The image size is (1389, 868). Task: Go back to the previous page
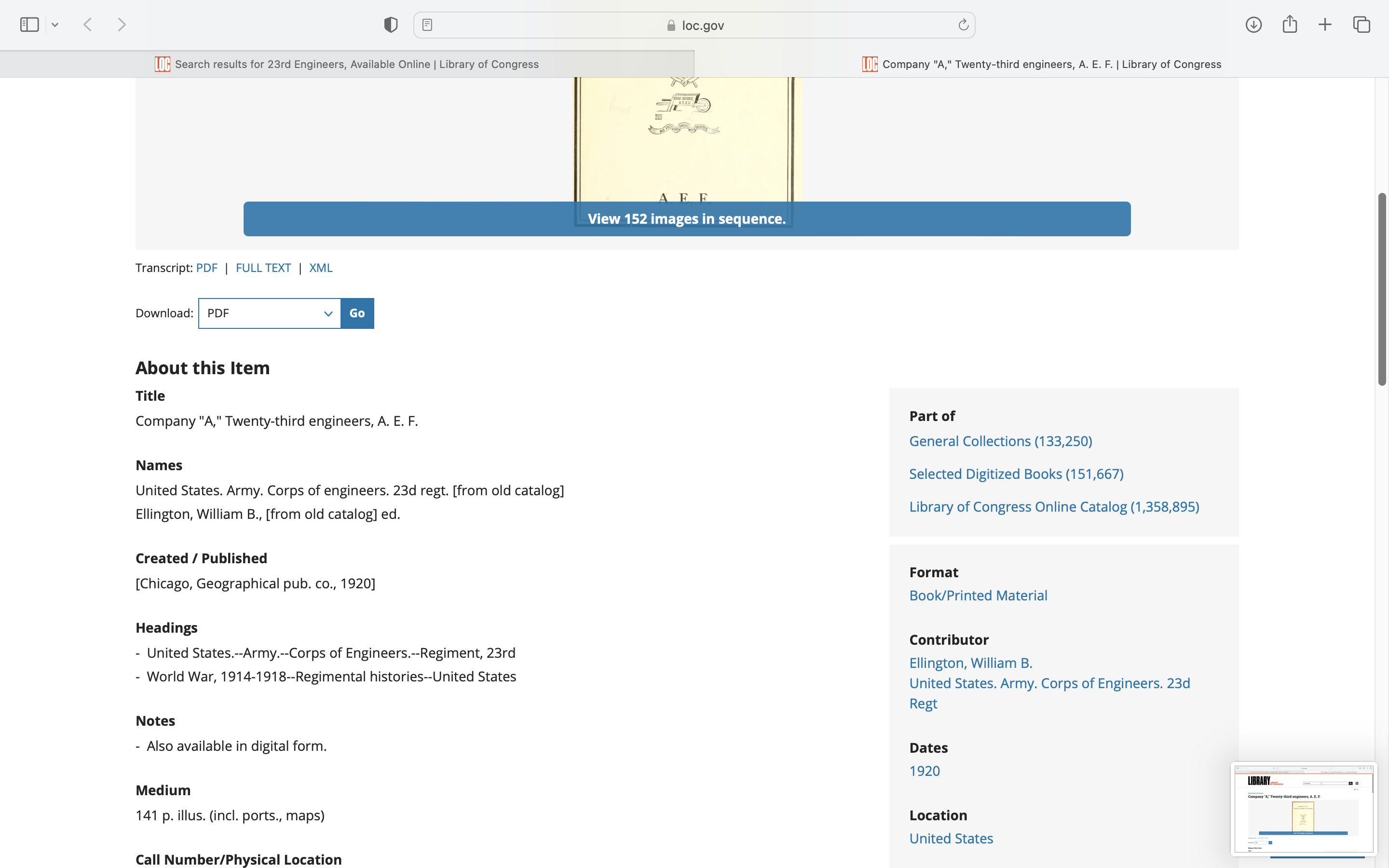88,25
